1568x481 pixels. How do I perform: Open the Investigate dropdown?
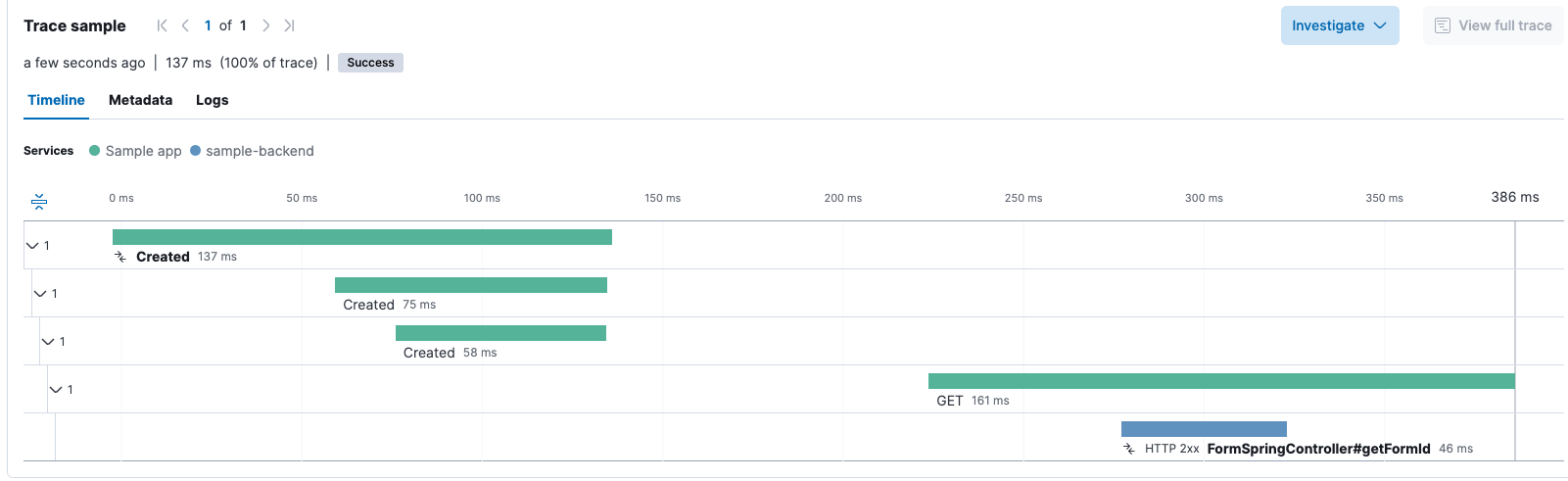coord(1339,25)
